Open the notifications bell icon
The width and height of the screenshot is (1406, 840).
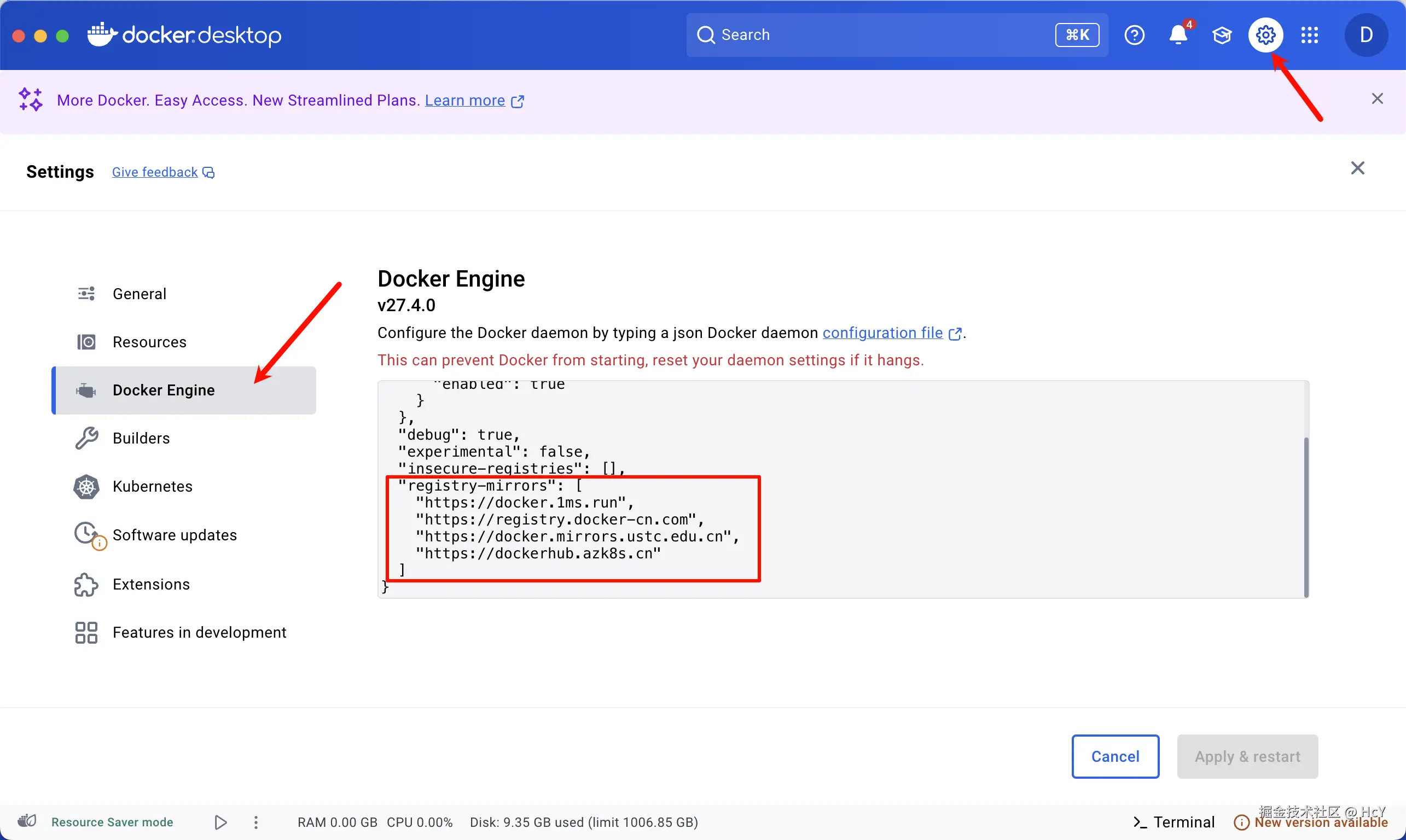[1178, 35]
